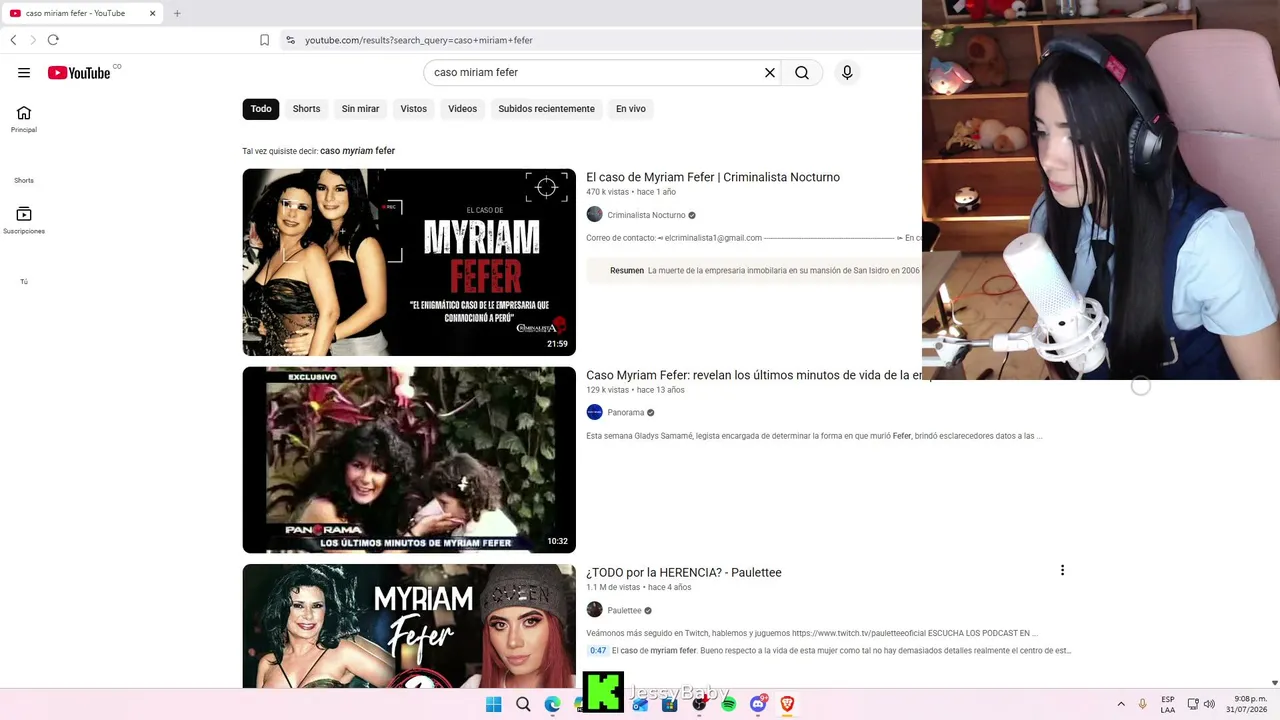
Task: Apply the 'Sin mirar' filter chip
Action: pos(360,109)
